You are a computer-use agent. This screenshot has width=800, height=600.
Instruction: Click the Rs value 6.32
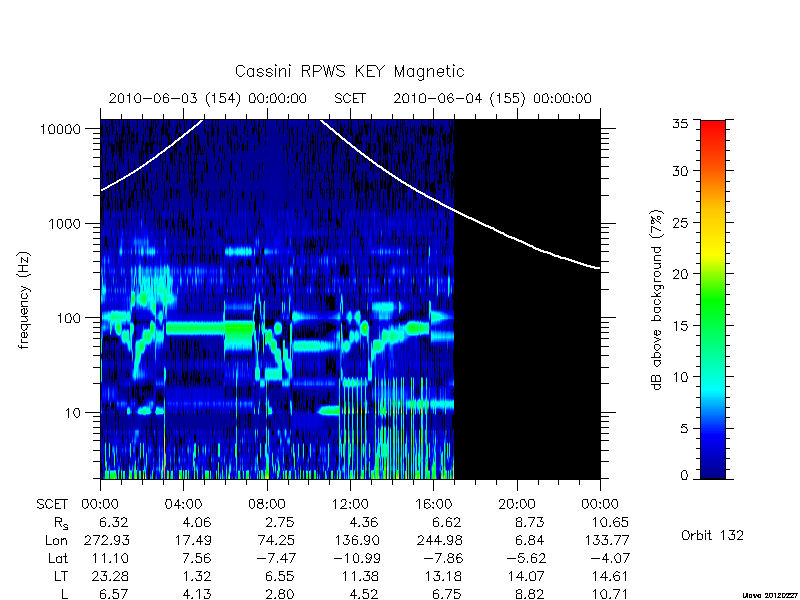coord(113,522)
